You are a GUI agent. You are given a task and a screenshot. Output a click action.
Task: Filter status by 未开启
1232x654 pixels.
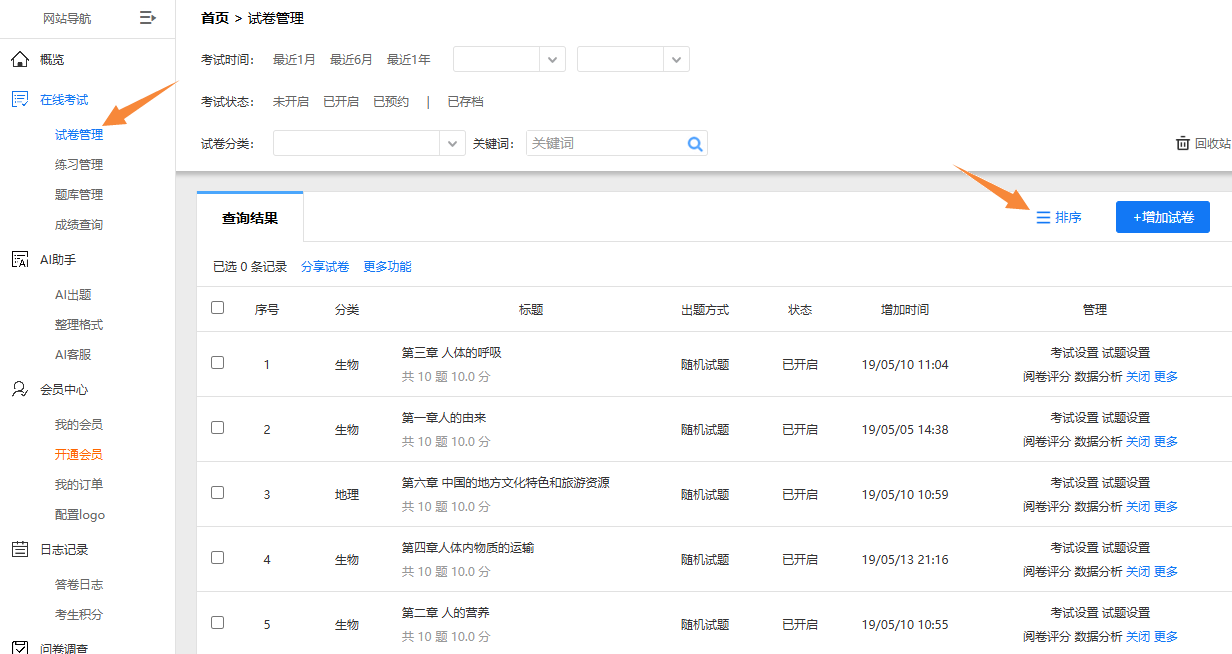[291, 102]
